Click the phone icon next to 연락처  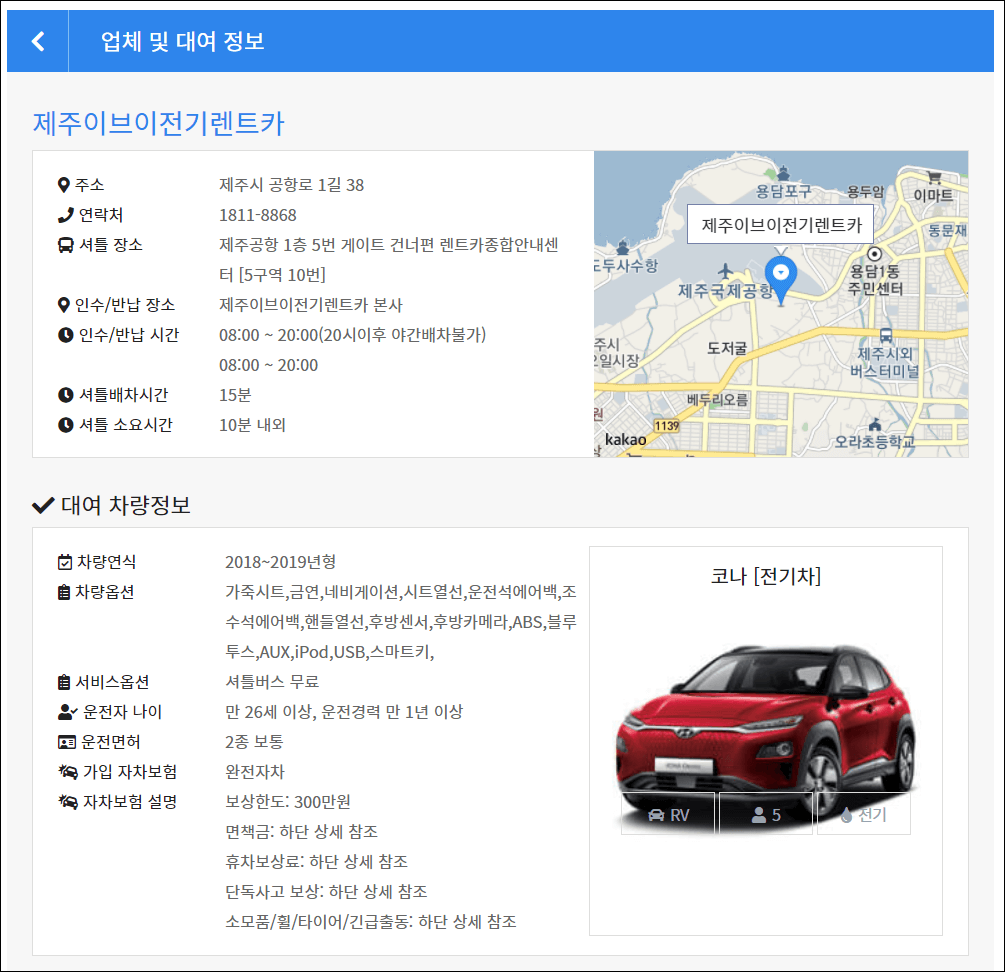[x=65, y=215]
